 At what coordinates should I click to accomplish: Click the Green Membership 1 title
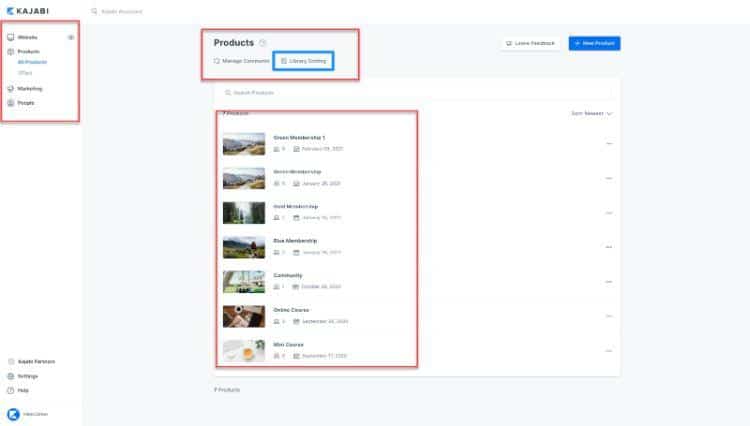(x=299, y=138)
